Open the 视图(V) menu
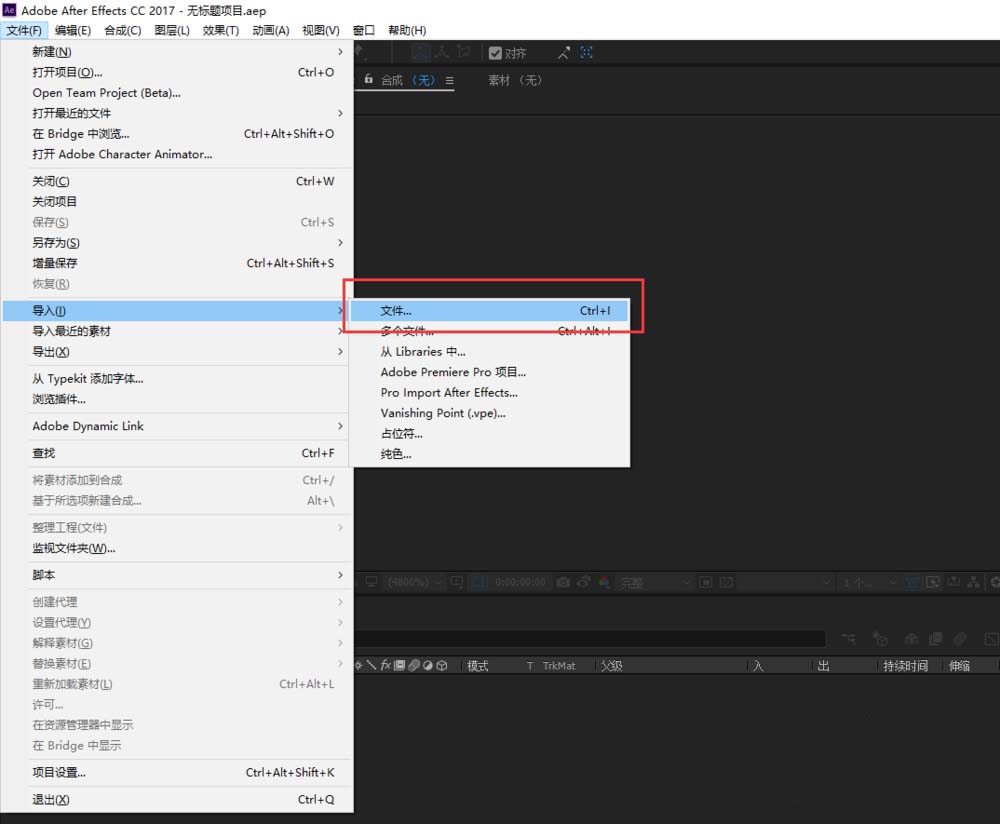1000x824 pixels. tap(320, 30)
